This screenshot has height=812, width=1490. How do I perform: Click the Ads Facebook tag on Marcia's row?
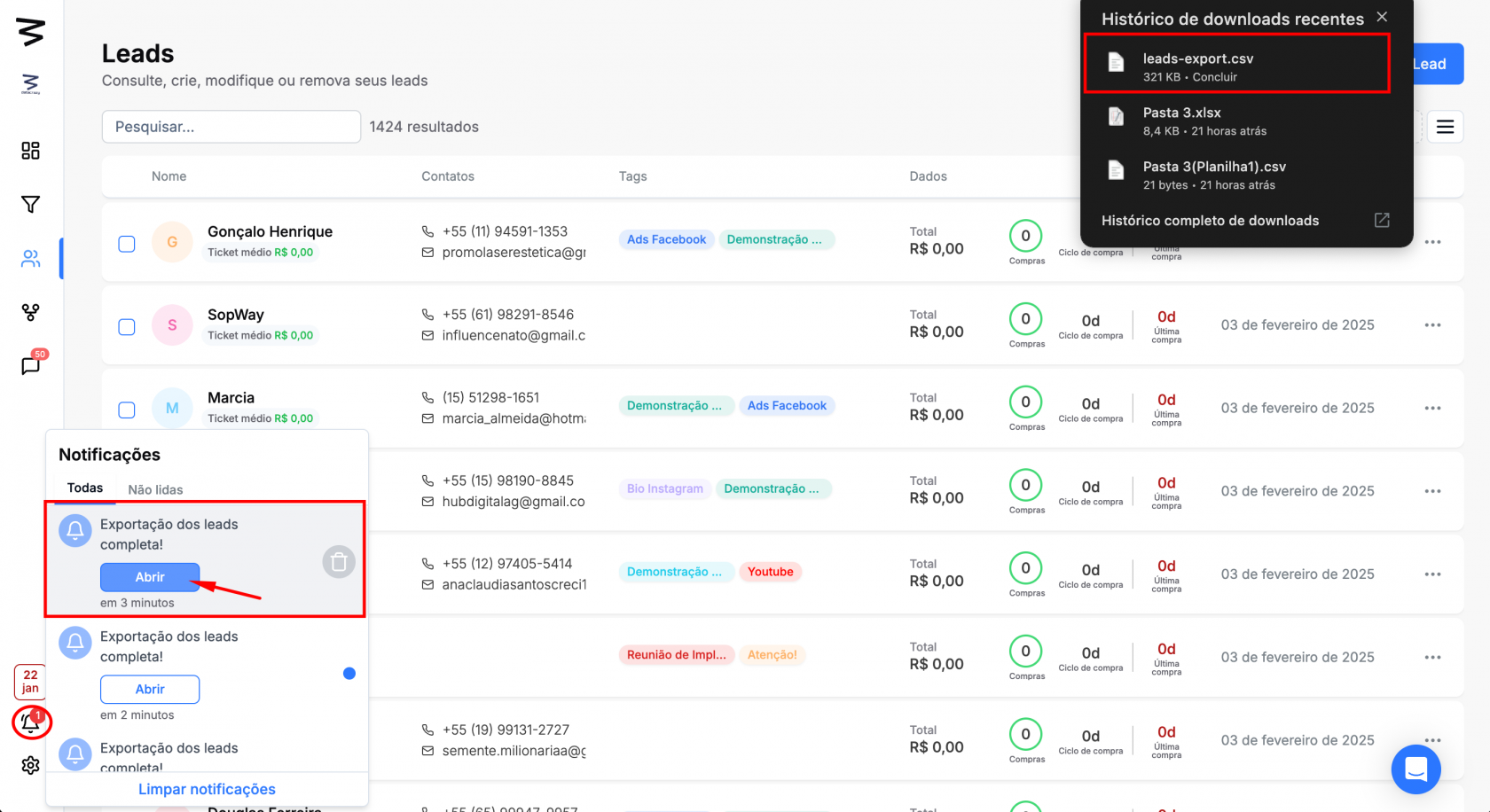[787, 406]
